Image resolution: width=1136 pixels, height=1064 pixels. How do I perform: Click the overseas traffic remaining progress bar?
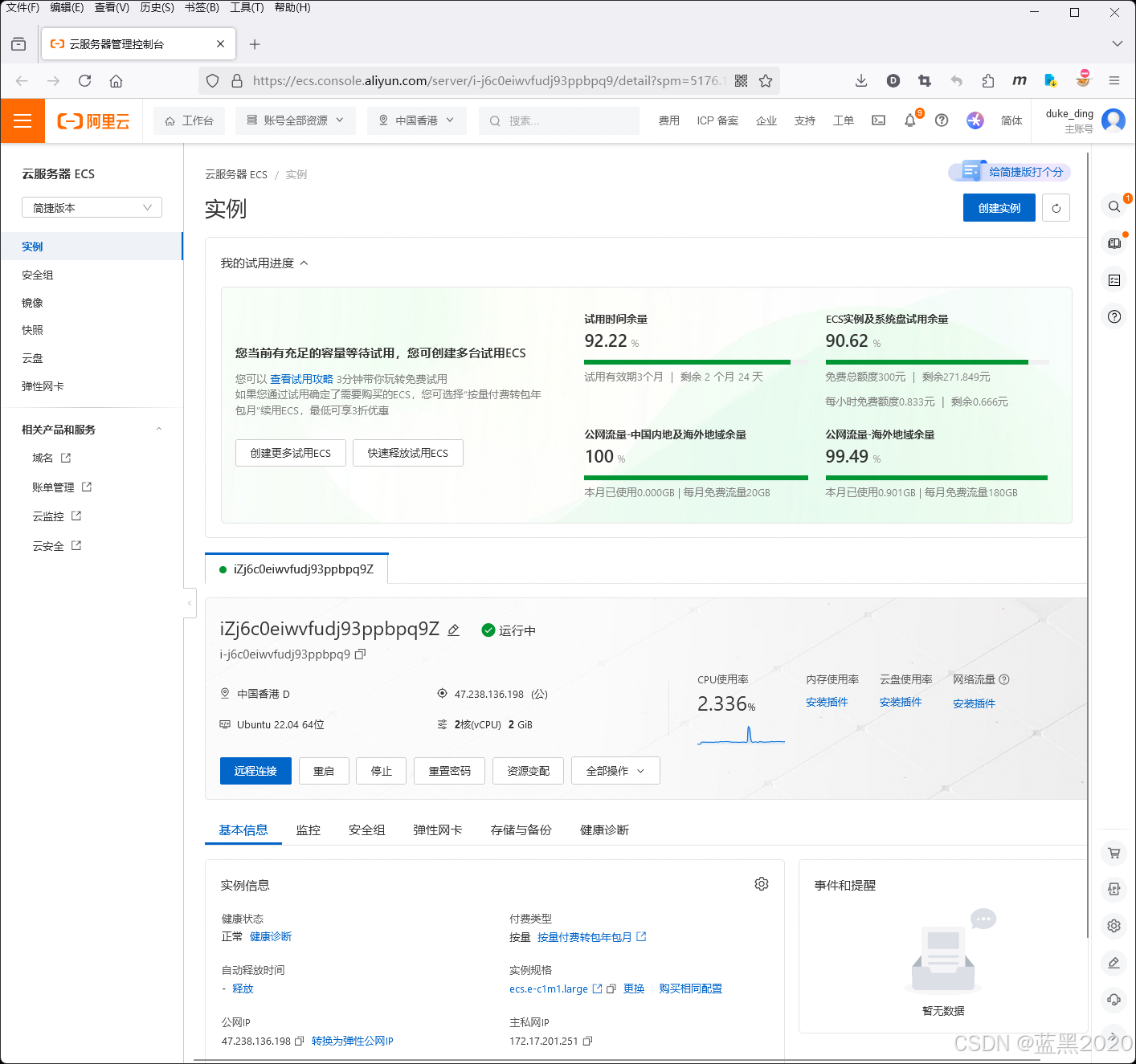coord(937,478)
